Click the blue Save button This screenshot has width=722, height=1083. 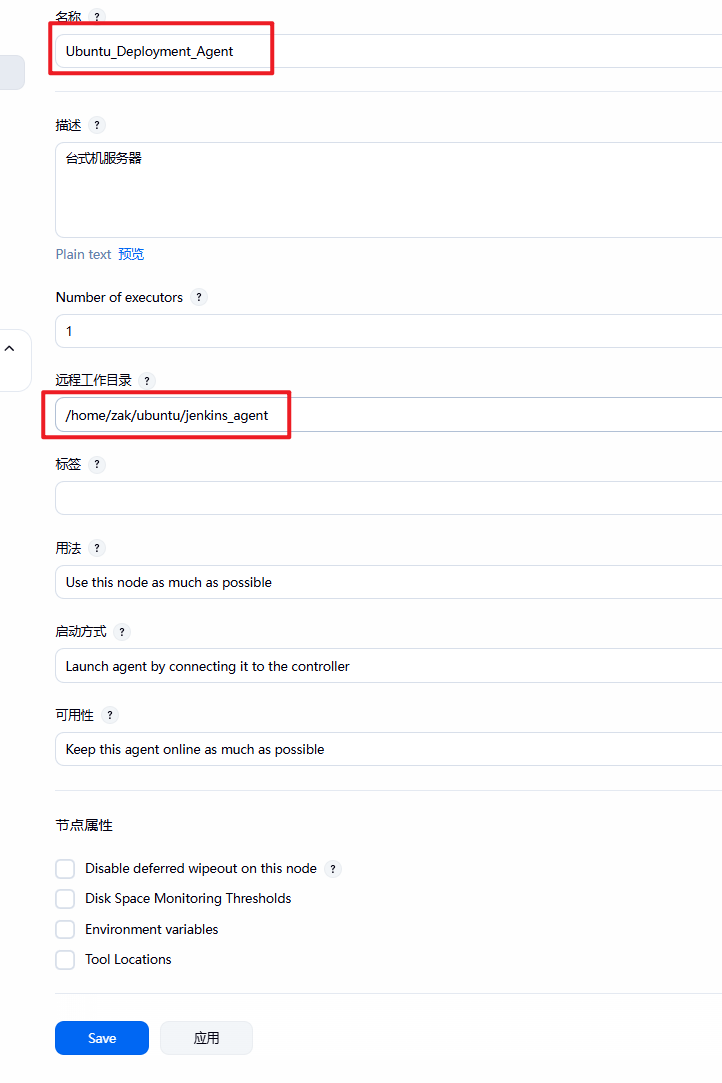102,1038
